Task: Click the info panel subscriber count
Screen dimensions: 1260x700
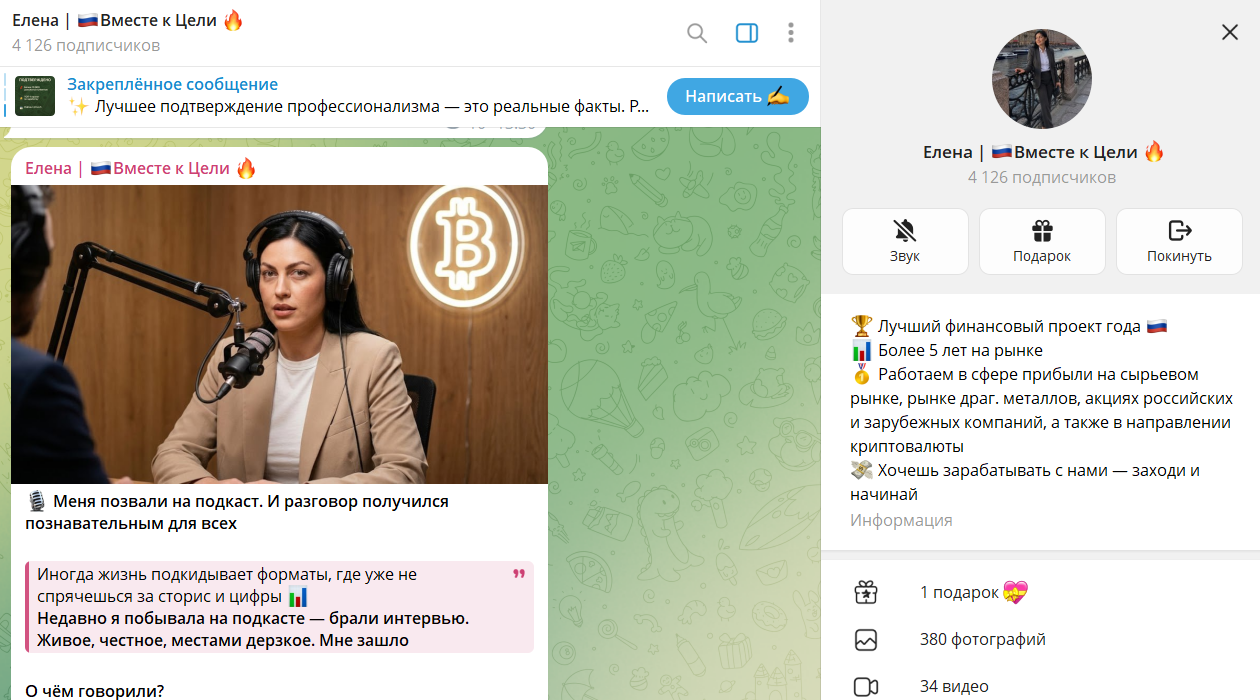Action: 1042,177
